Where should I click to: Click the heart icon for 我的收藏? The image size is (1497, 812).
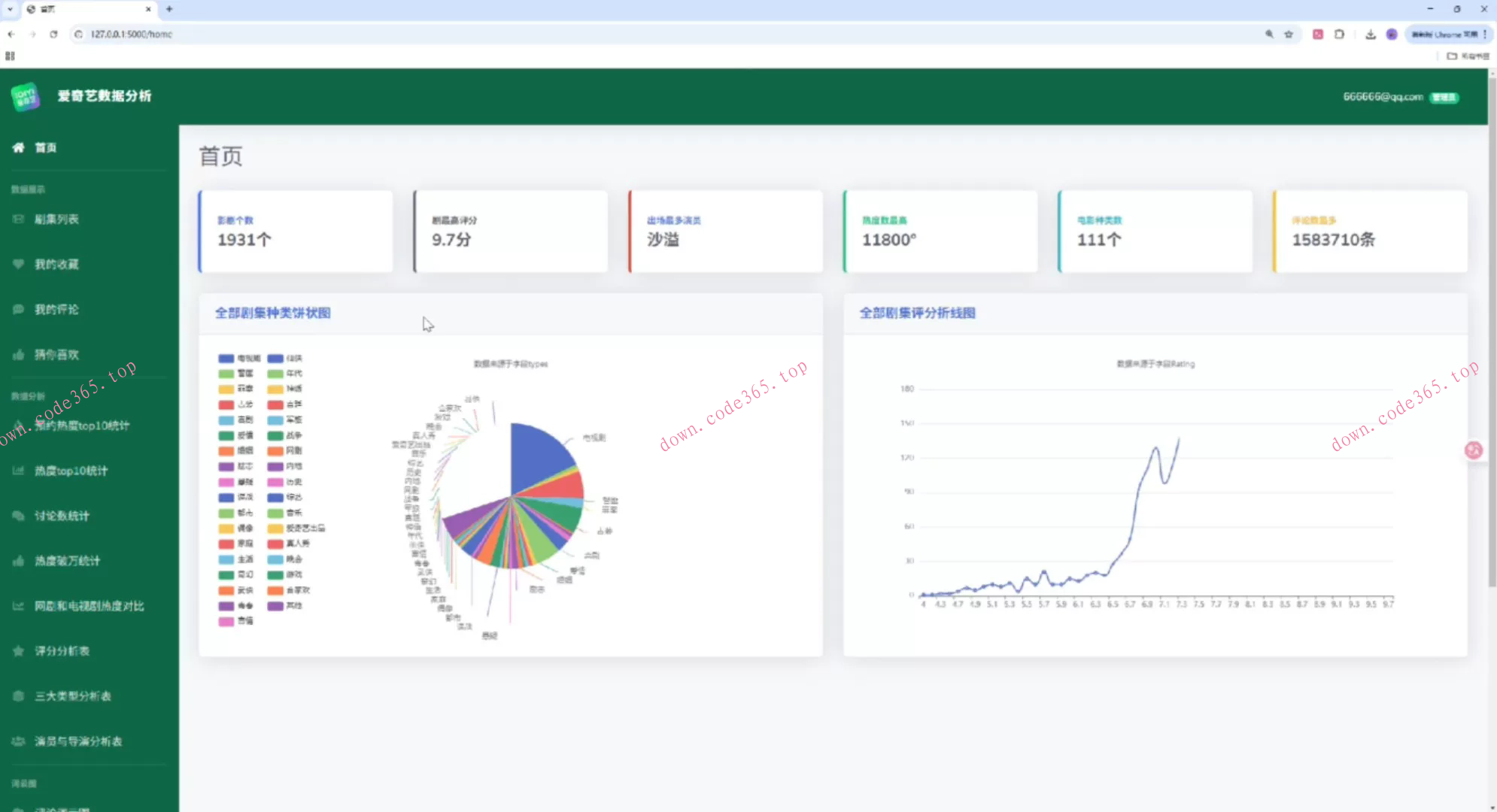(x=18, y=264)
